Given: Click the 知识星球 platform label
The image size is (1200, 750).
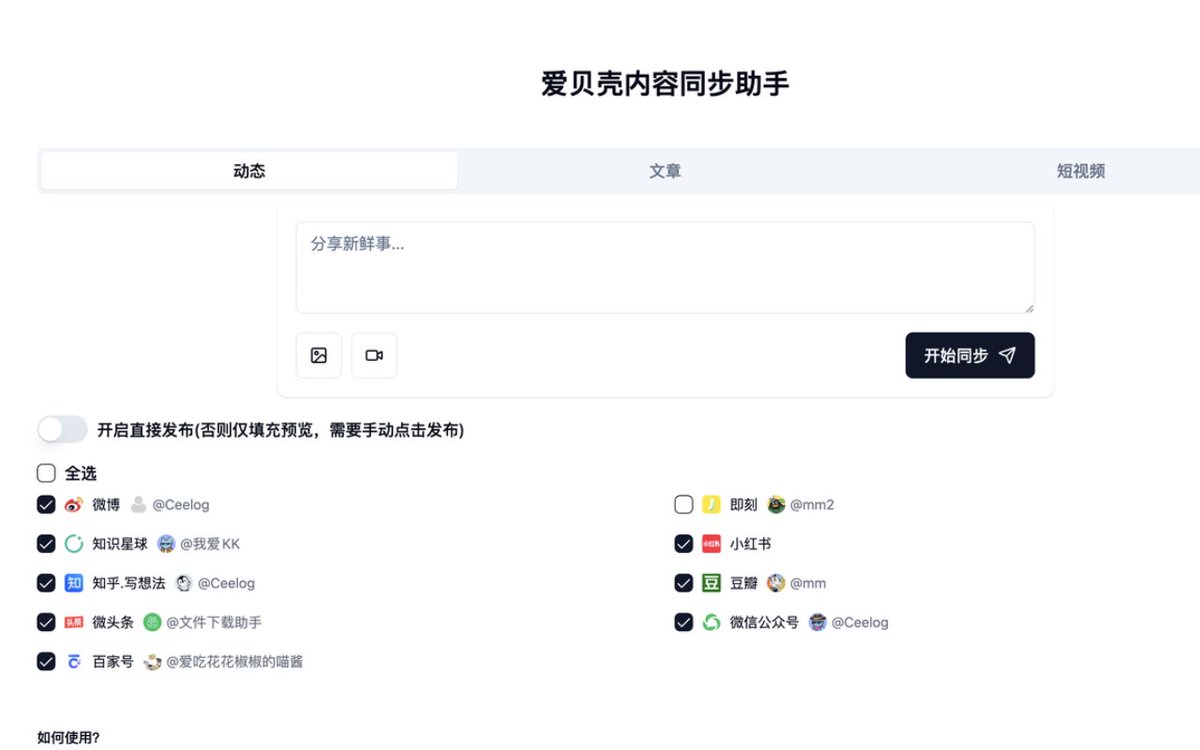Looking at the screenshot, I should (120, 544).
